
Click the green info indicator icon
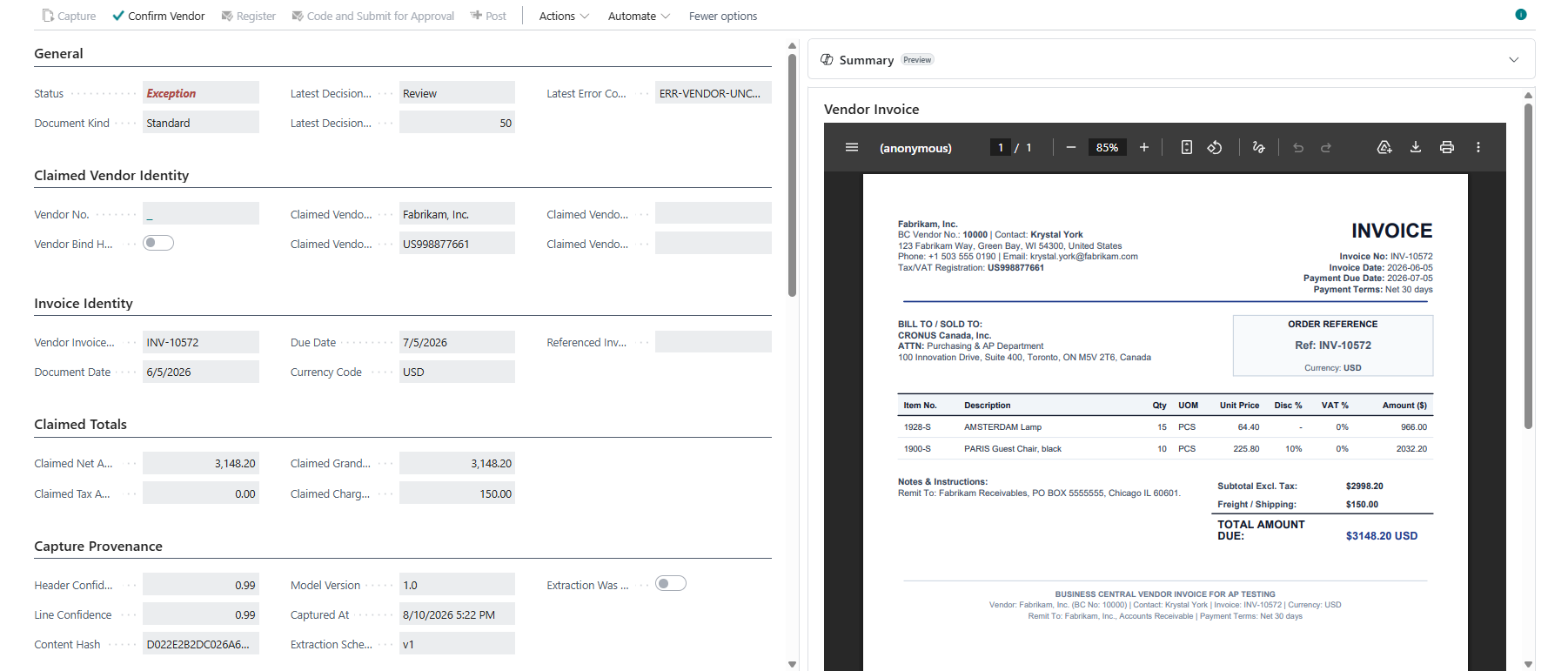coord(1521,15)
